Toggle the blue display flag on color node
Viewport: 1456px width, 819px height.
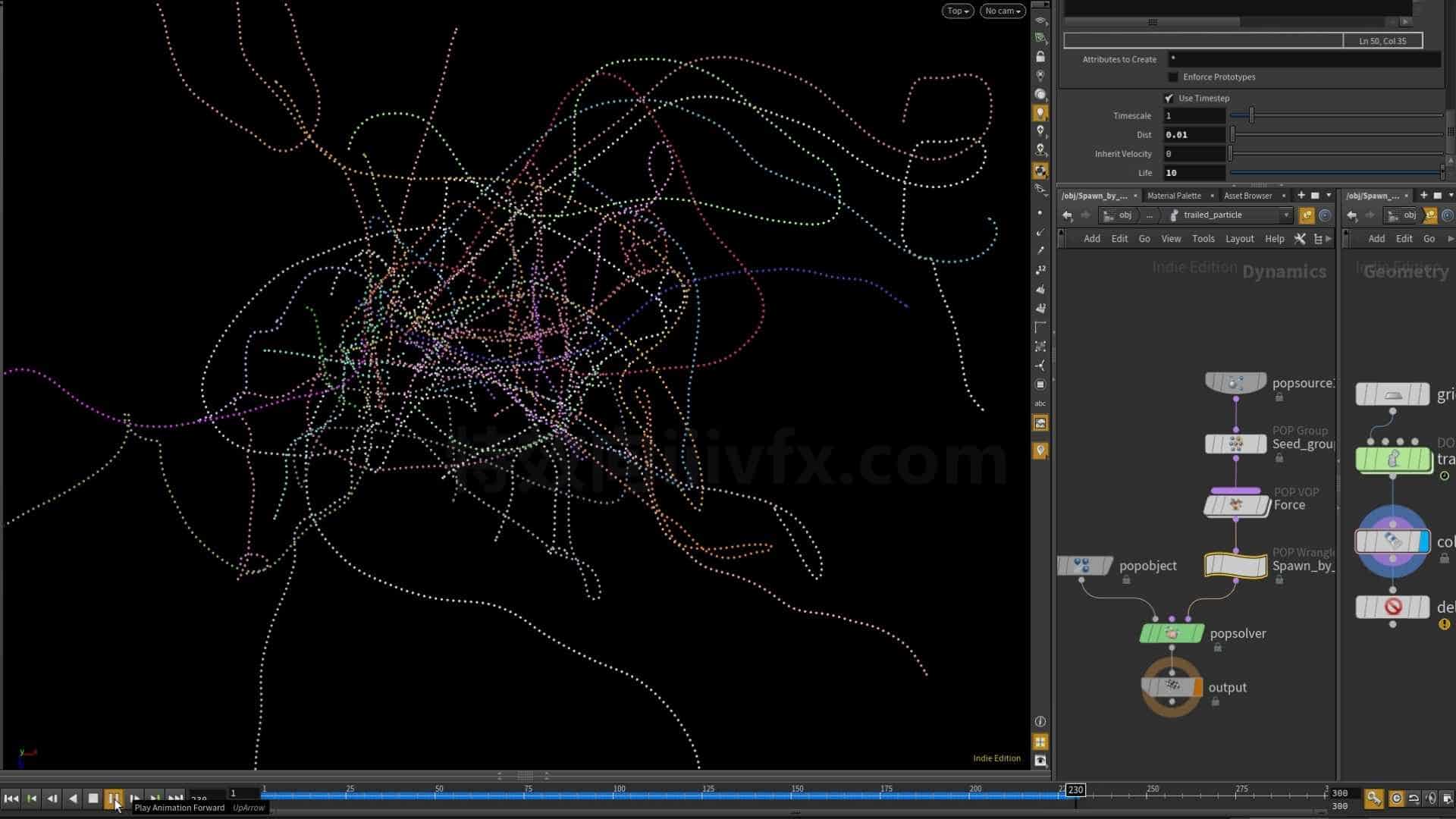pyautogui.click(x=1423, y=541)
